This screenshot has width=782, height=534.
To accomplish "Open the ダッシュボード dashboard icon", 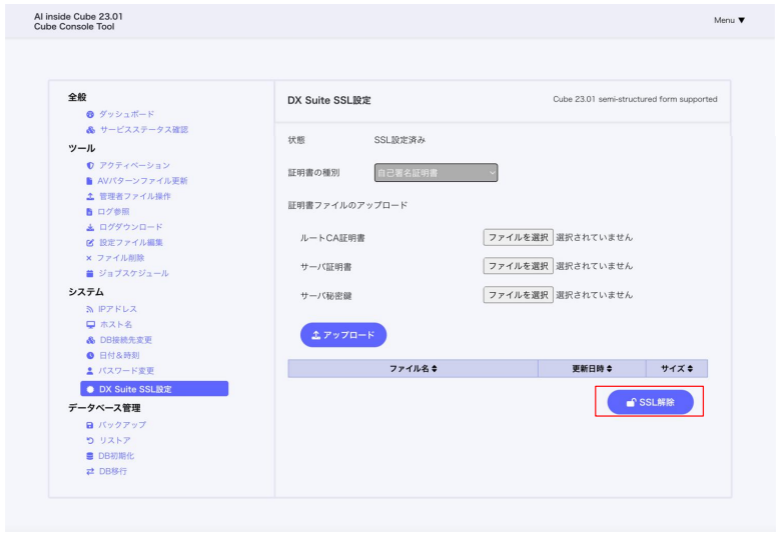I will point(90,115).
